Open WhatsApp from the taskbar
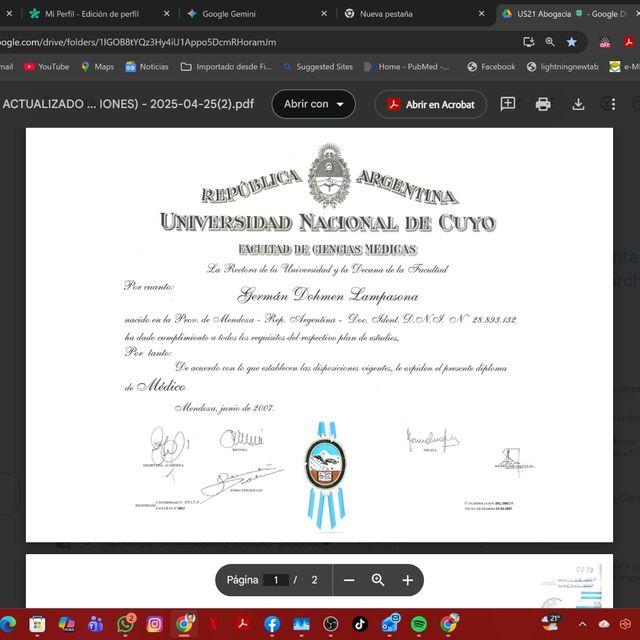Screen dimensions: 640x640 pos(125,624)
